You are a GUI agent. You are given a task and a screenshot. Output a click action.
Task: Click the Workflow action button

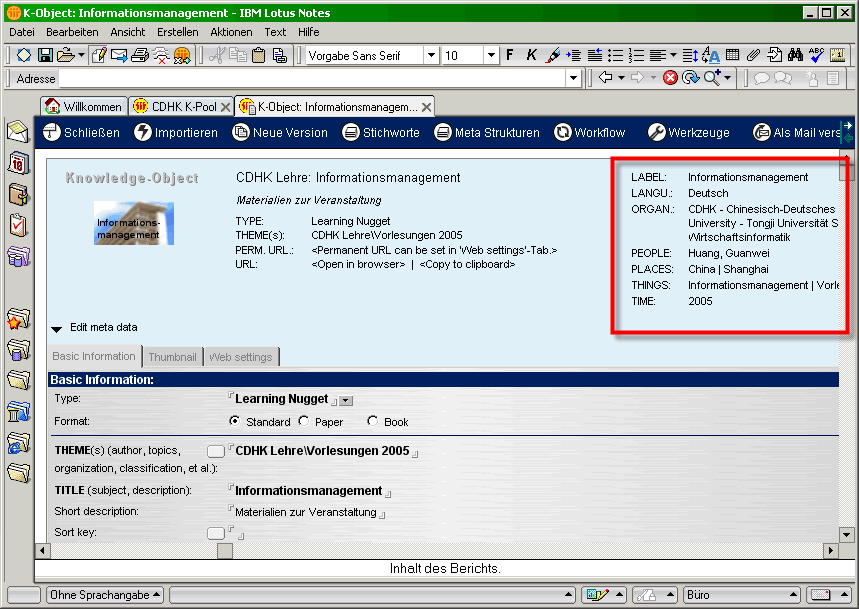[589, 132]
